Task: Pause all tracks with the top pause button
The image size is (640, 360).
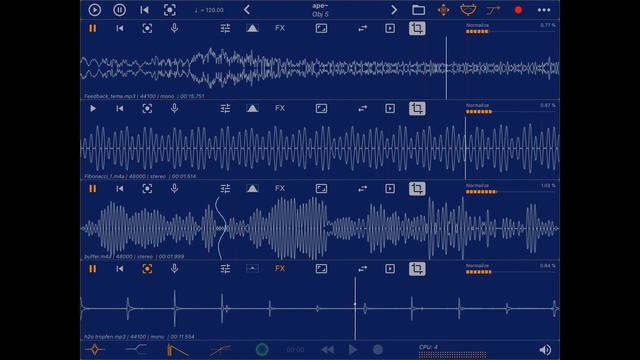Action: pos(120,10)
